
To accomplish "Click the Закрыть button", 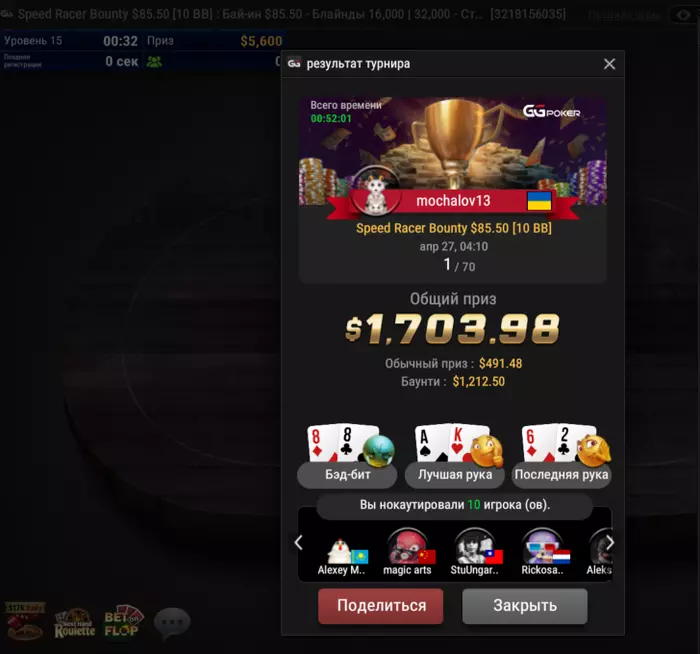I will pos(525,606).
